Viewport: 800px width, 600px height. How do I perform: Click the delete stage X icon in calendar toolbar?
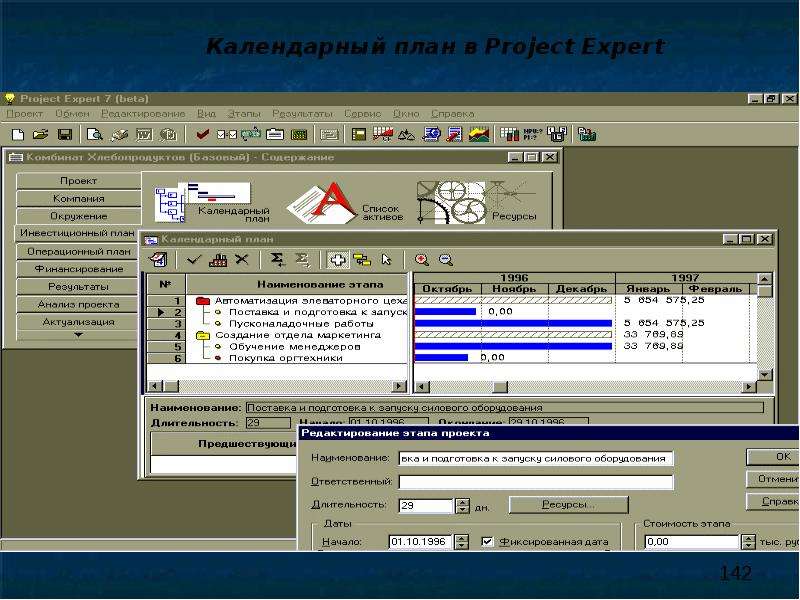(x=242, y=260)
